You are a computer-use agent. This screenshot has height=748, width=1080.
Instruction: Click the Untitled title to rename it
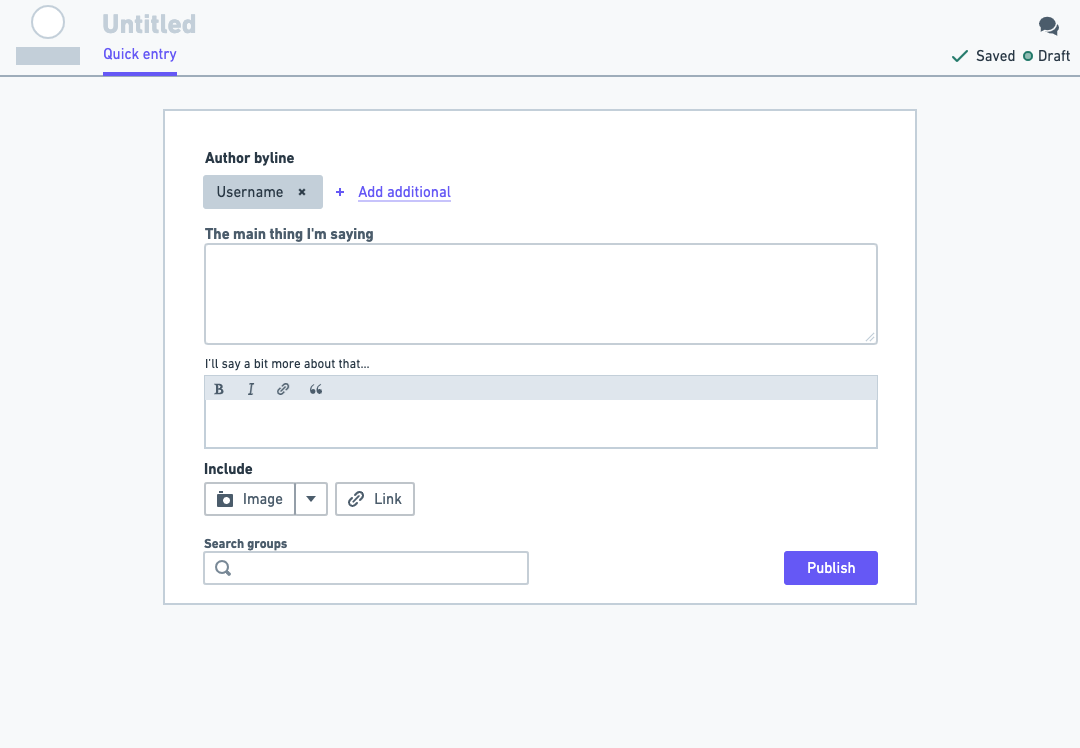click(x=148, y=23)
